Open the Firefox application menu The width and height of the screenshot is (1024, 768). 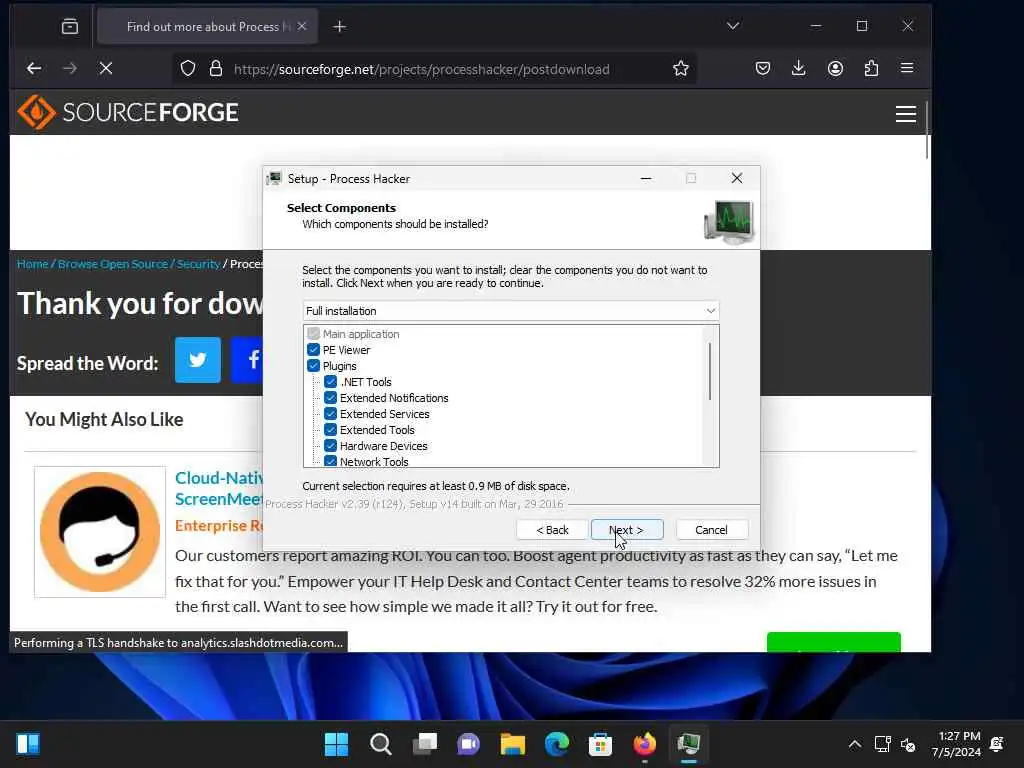(907, 68)
